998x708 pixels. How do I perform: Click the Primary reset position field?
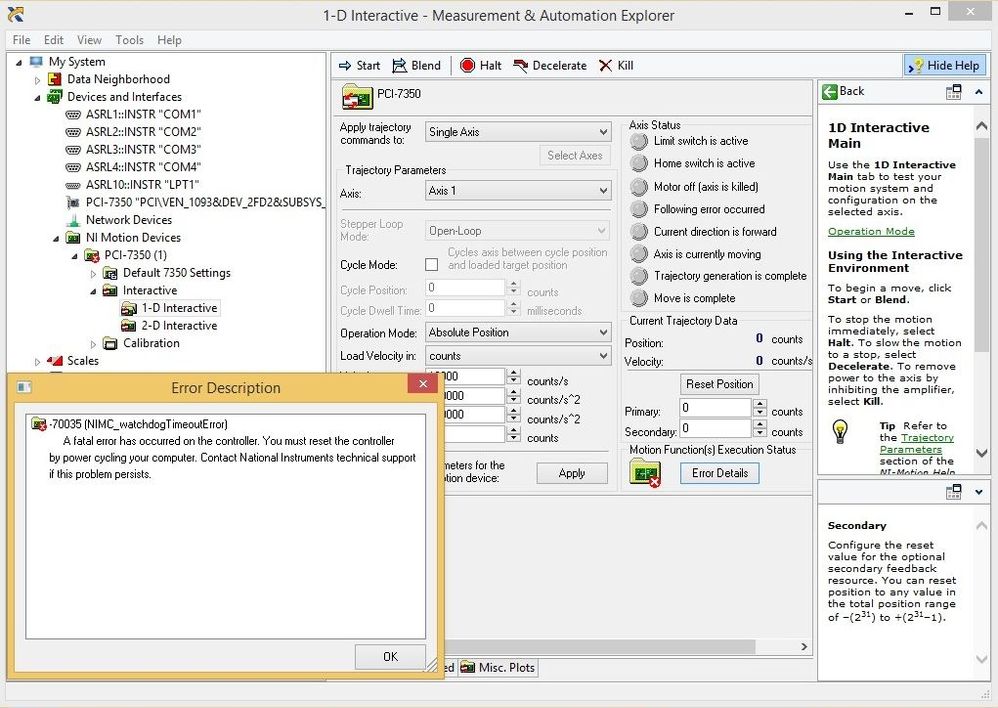point(714,408)
